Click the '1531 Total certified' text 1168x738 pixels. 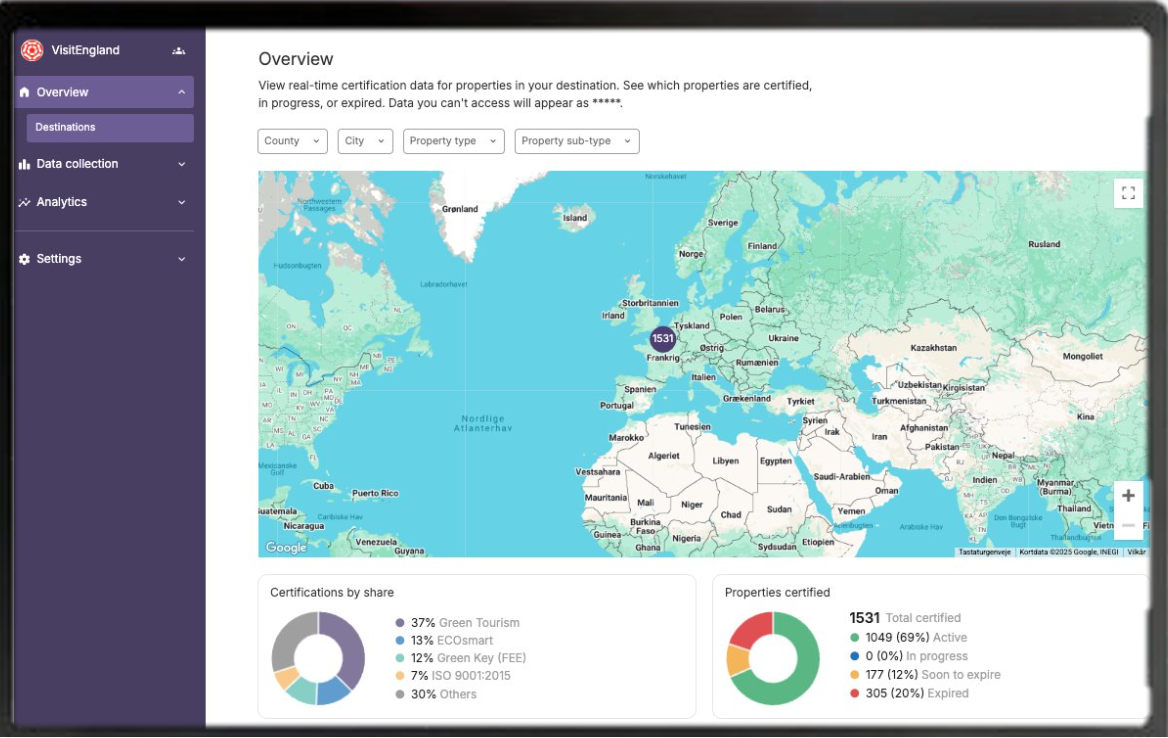point(905,618)
